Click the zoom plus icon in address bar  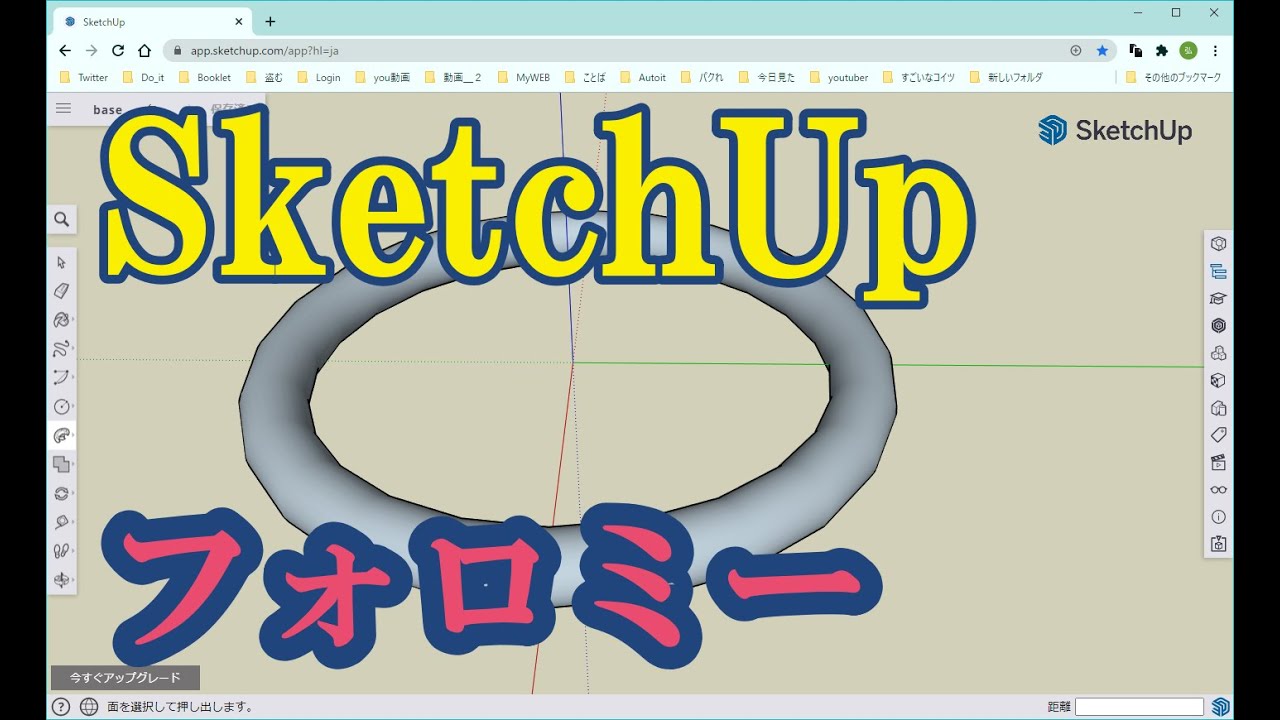tap(1076, 50)
